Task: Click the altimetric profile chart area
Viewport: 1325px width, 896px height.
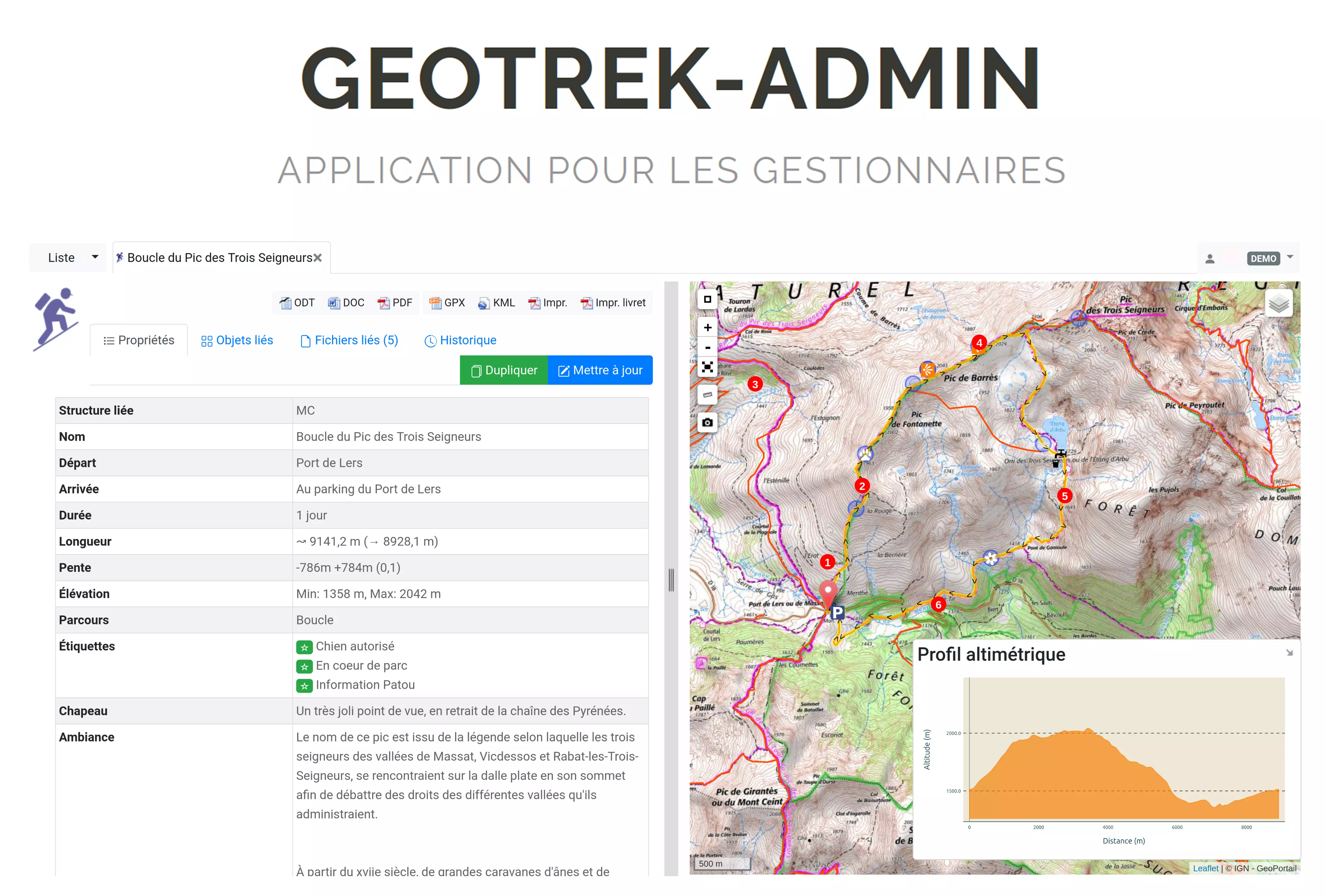Action: coord(1123,749)
